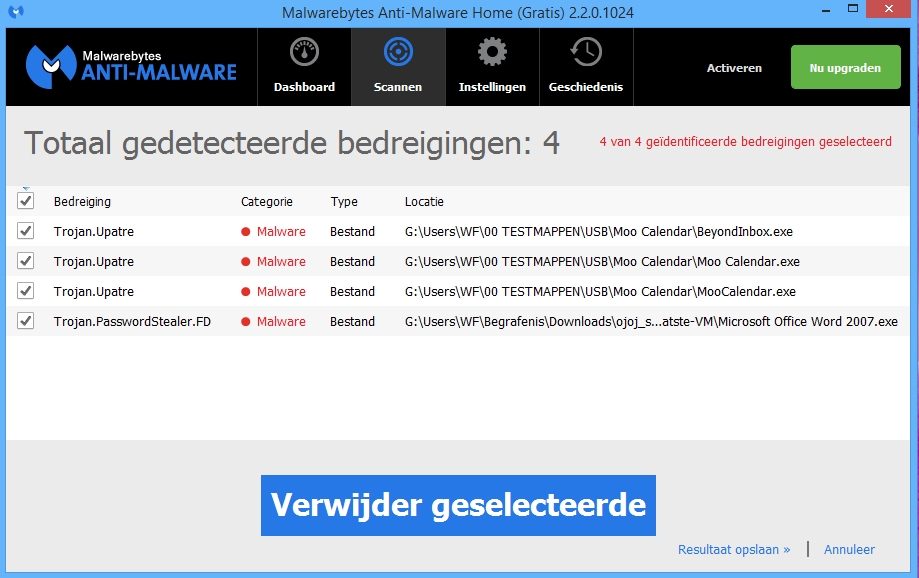Open the Dashboard gauge icon
The width and height of the screenshot is (919, 578).
tap(304, 52)
